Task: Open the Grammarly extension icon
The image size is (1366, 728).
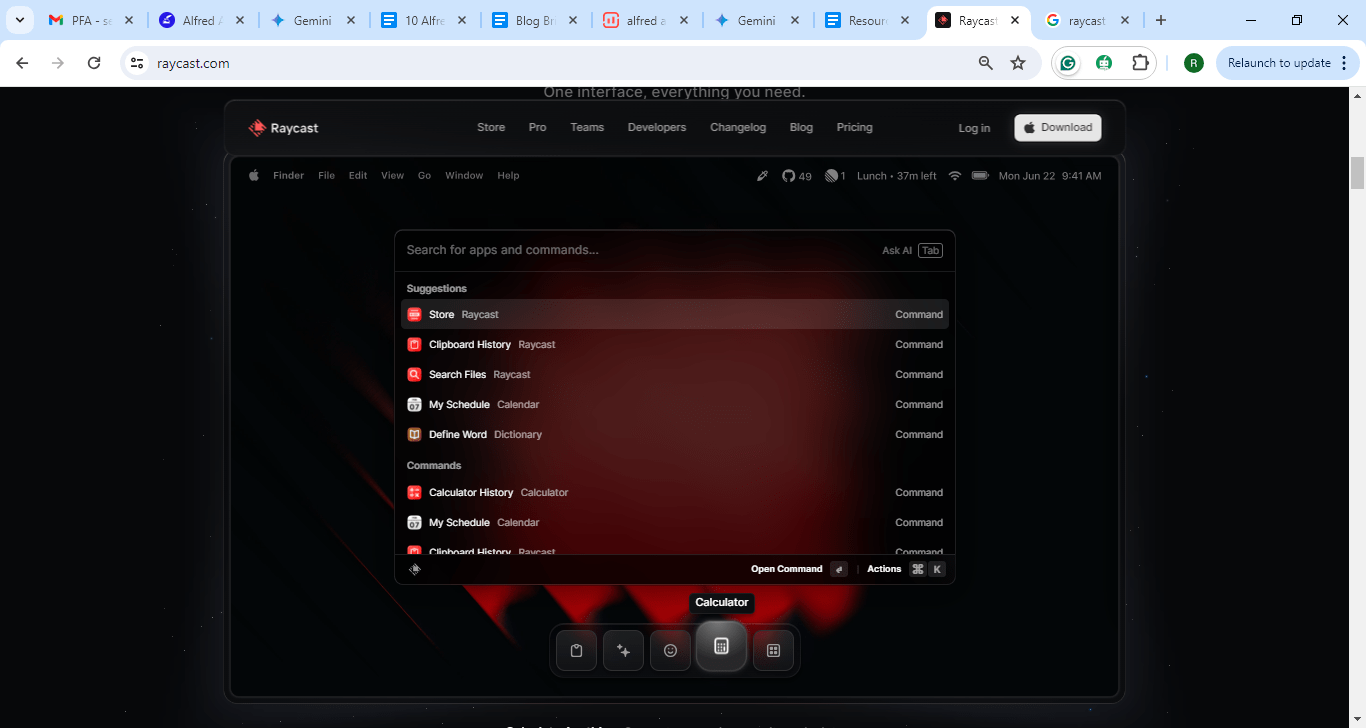Action: [1068, 63]
